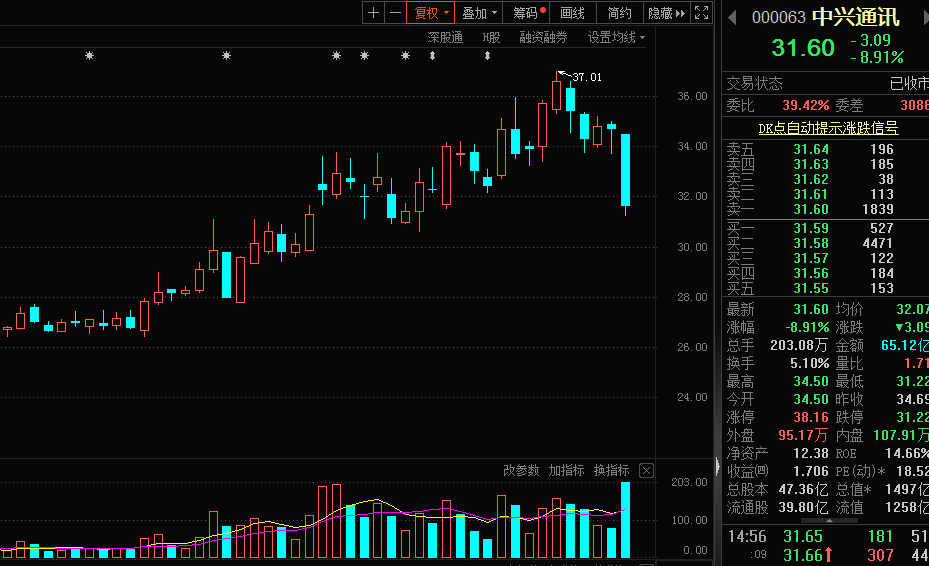The width and height of the screenshot is (929, 566).
Task: Switch to 简约 simple mode
Action: click(x=619, y=13)
